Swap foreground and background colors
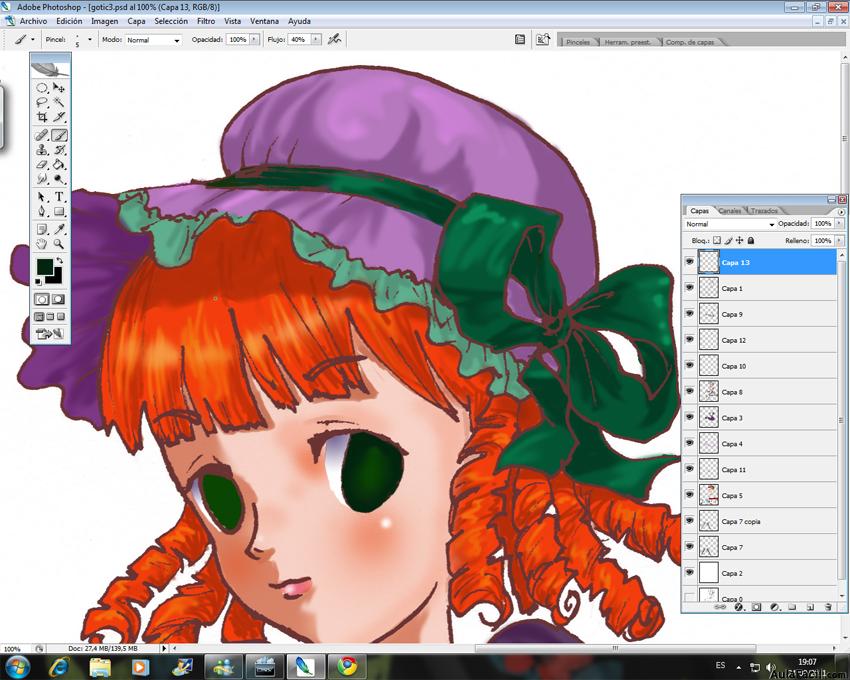Screen dimensions: 850x680 pos(59,261)
